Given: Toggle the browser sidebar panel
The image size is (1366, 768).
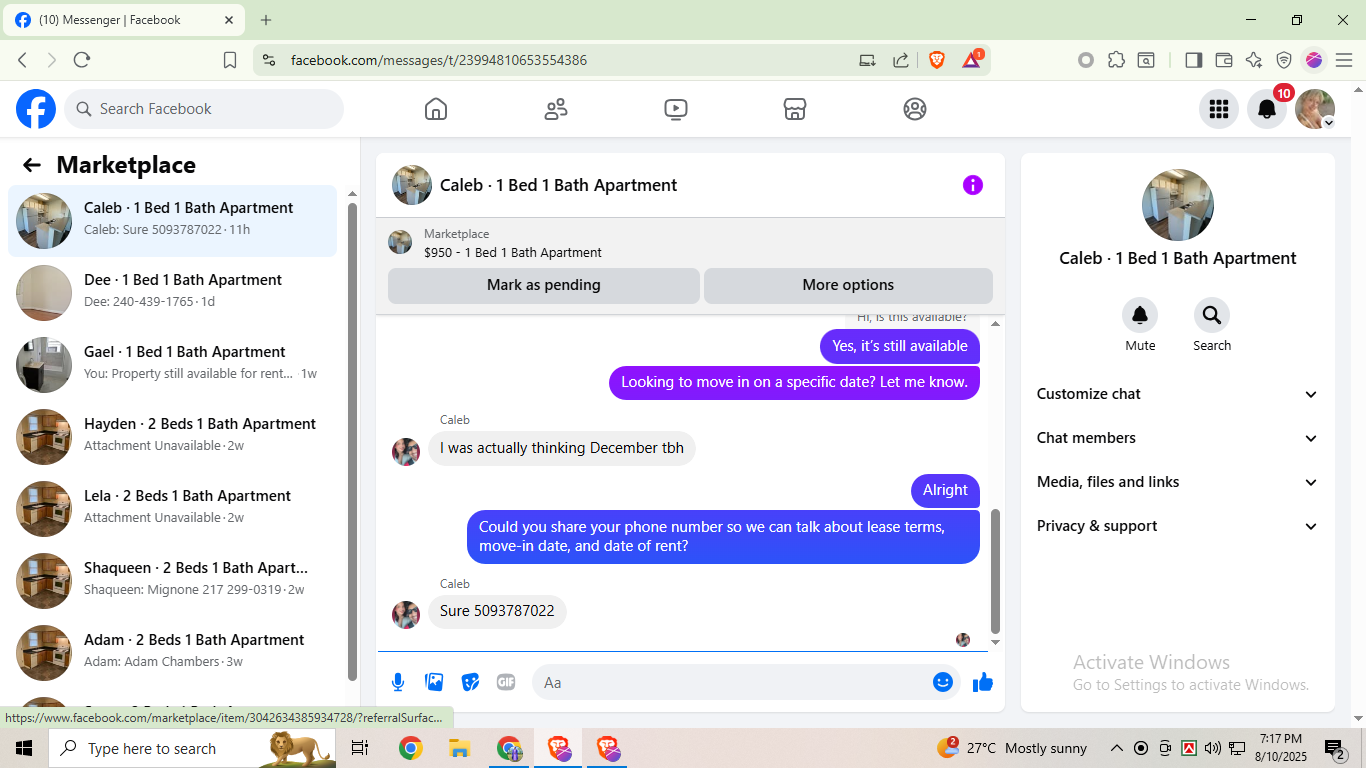Looking at the screenshot, I should tap(1193, 60).
